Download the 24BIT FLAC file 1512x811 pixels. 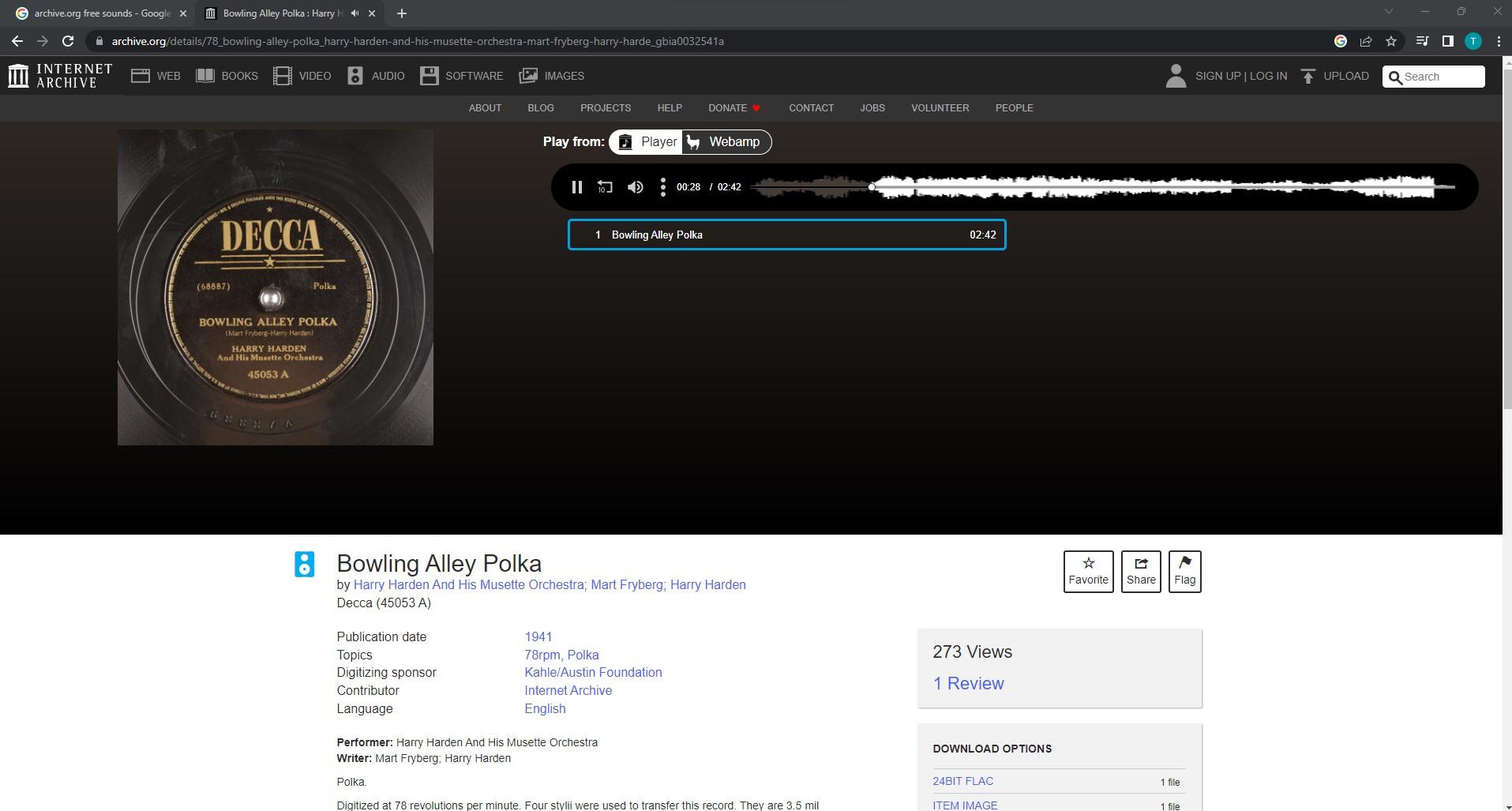[x=963, y=782]
